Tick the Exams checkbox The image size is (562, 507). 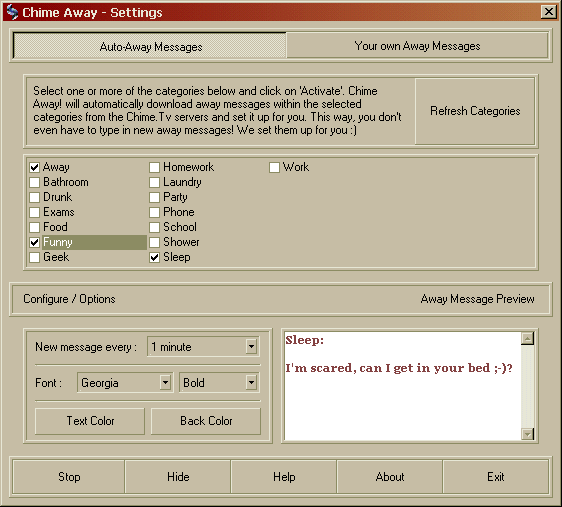point(34,212)
